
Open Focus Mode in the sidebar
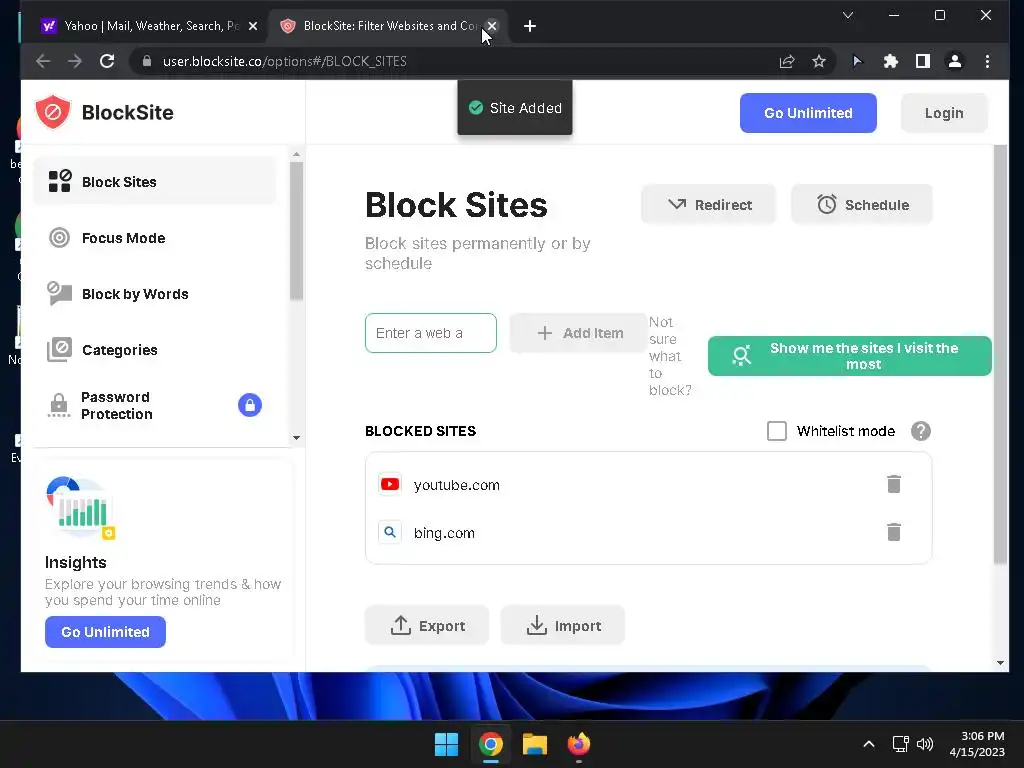point(155,238)
